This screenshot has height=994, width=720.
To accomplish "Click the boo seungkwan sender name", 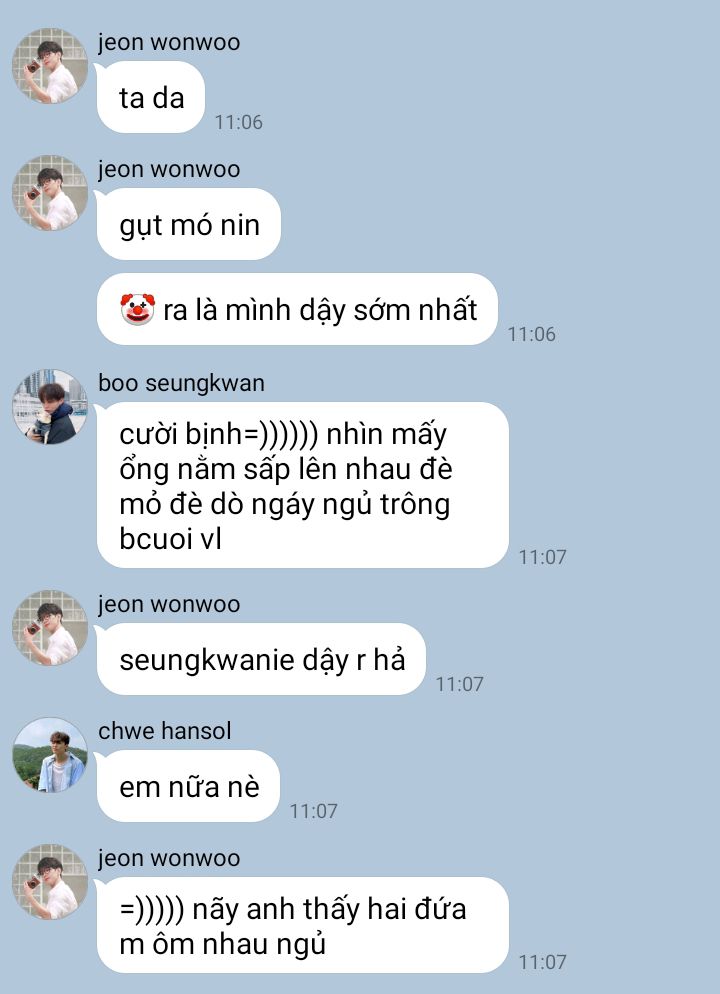I will 181,384.
